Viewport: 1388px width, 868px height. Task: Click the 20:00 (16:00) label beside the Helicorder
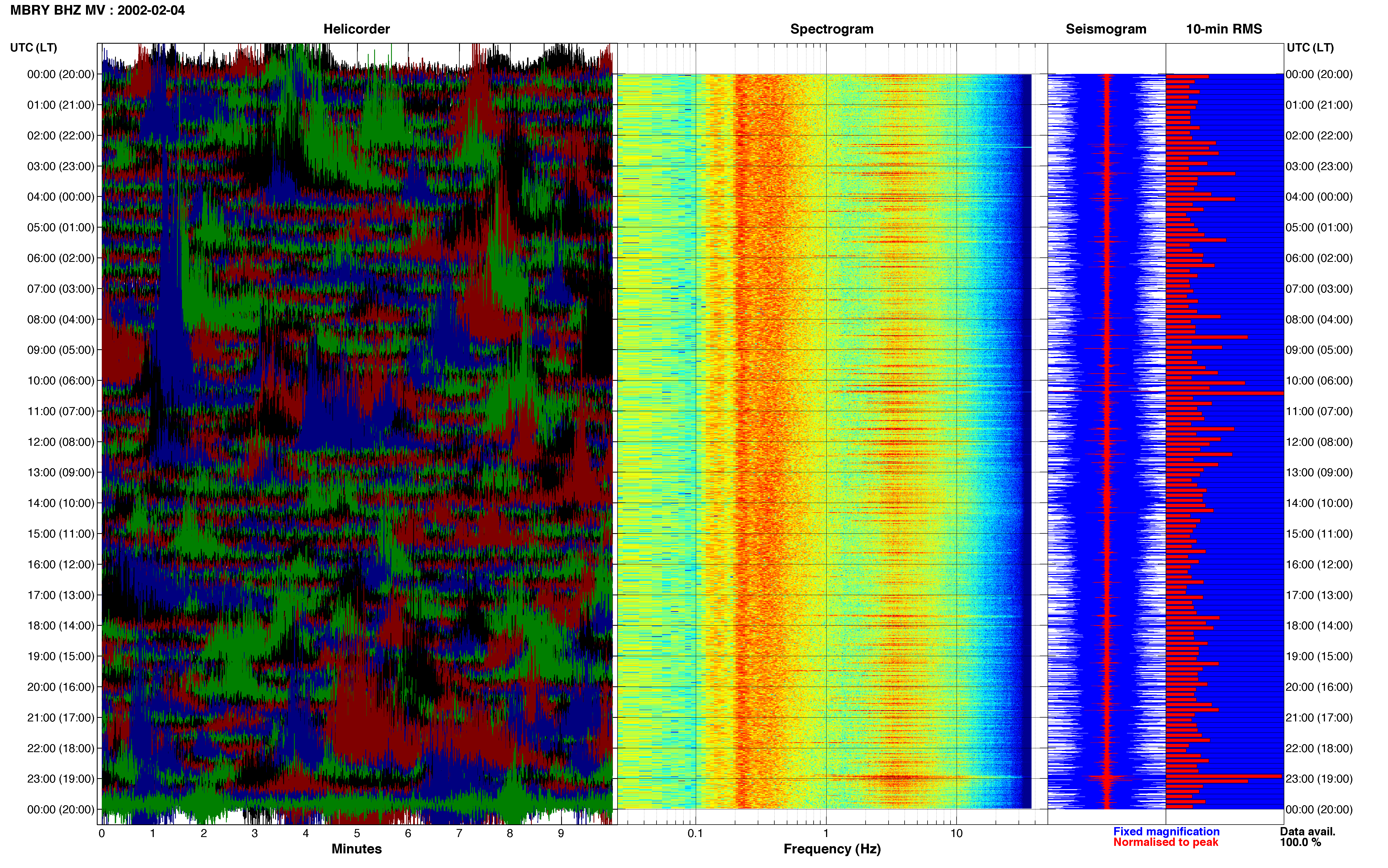[x=61, y=687]
